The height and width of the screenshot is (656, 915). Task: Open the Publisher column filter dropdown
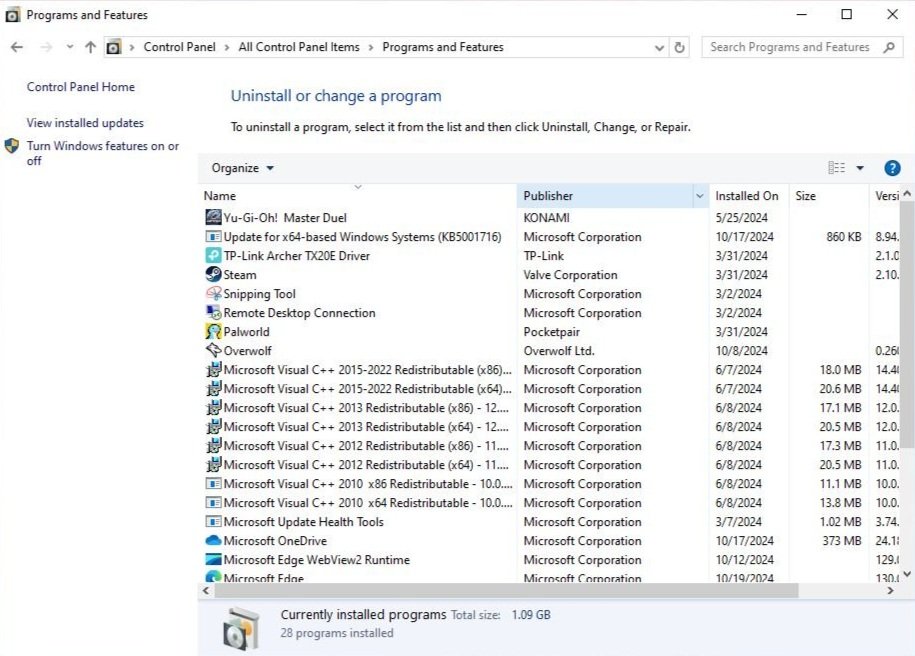[700, 196]
